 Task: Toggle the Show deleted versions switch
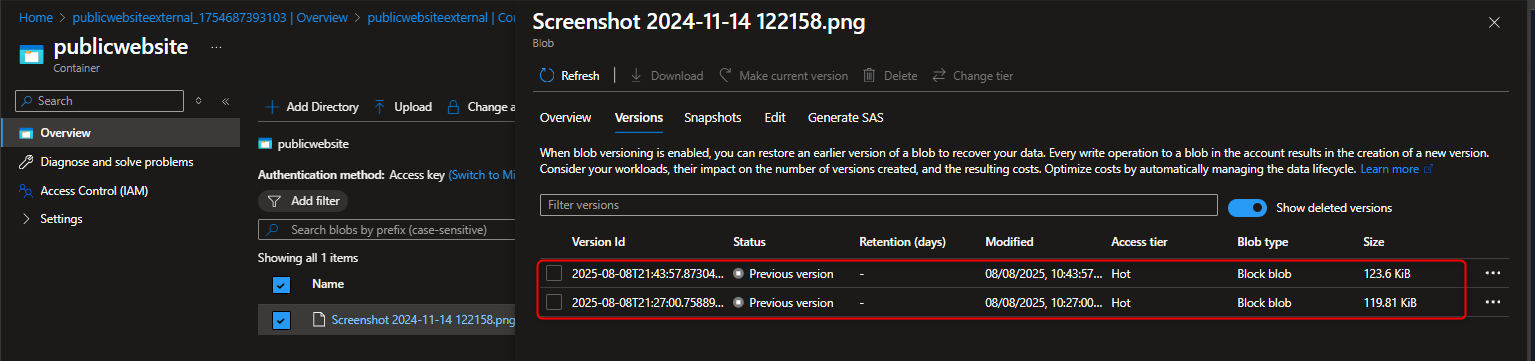click(x=1247, y=207)
